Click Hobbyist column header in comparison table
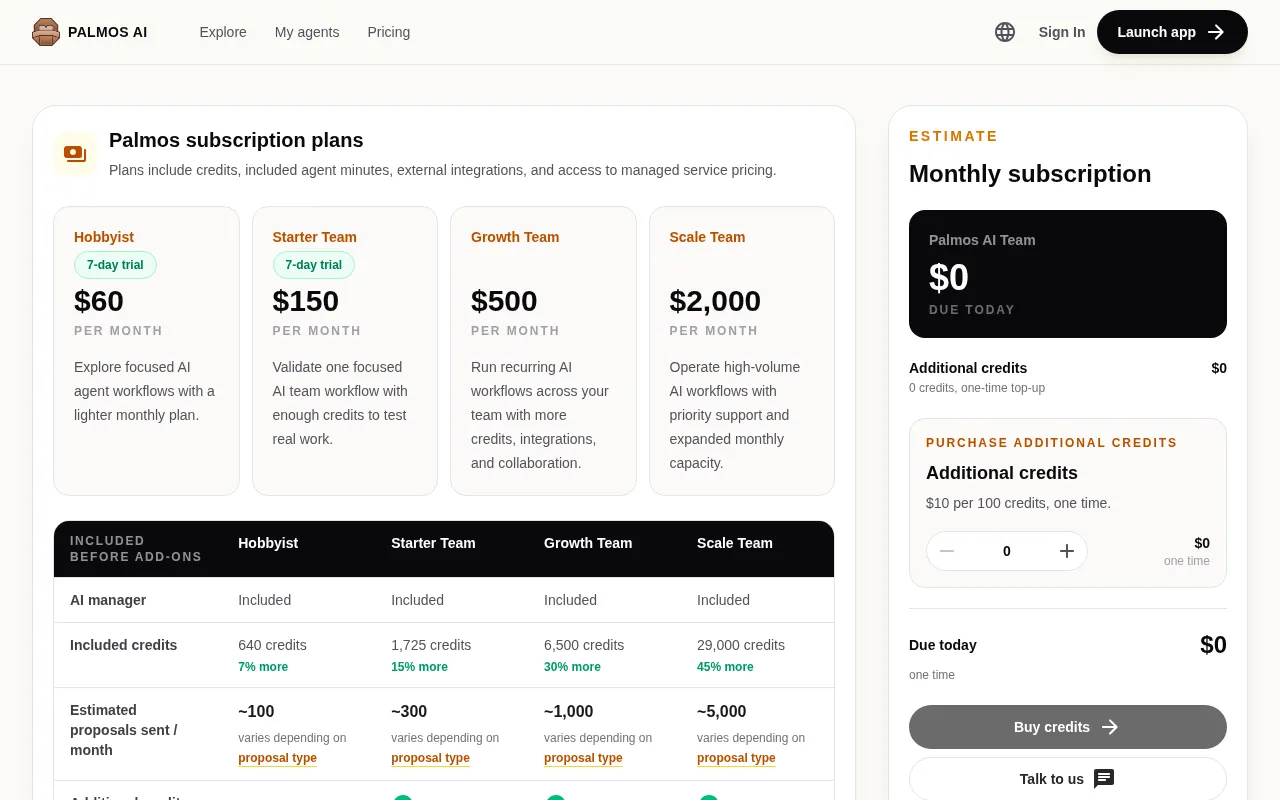 268,543
